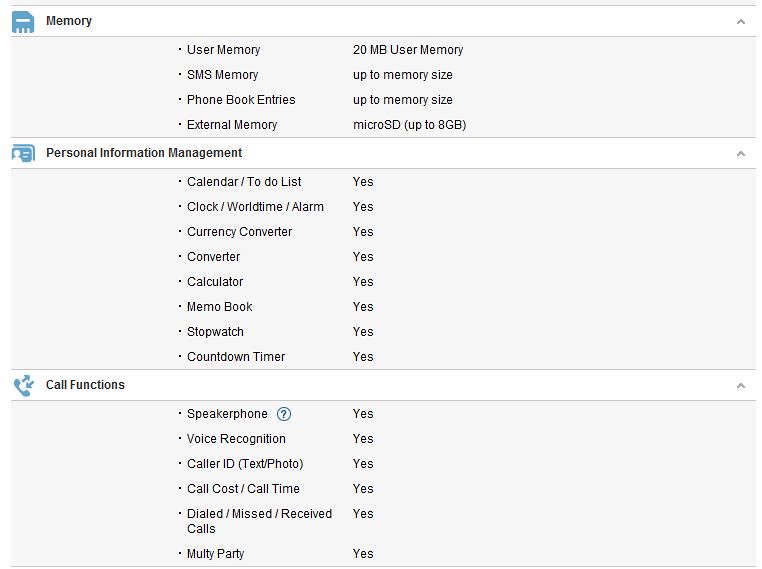The height and width of the screenshot is (569, 762).
Task: Click the Currency Converter row label
Action: pyautogui.click(x=240, y=232)
